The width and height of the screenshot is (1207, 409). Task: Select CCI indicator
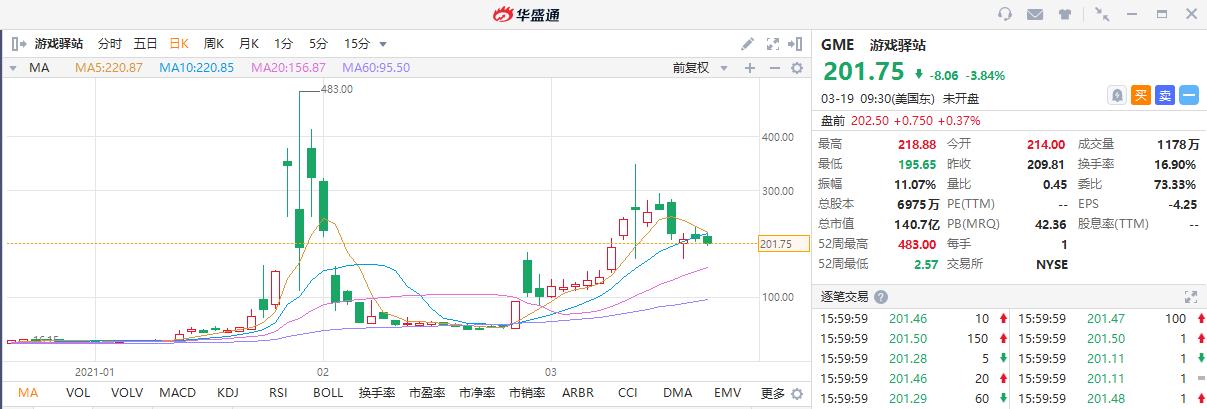pos(628,393)
